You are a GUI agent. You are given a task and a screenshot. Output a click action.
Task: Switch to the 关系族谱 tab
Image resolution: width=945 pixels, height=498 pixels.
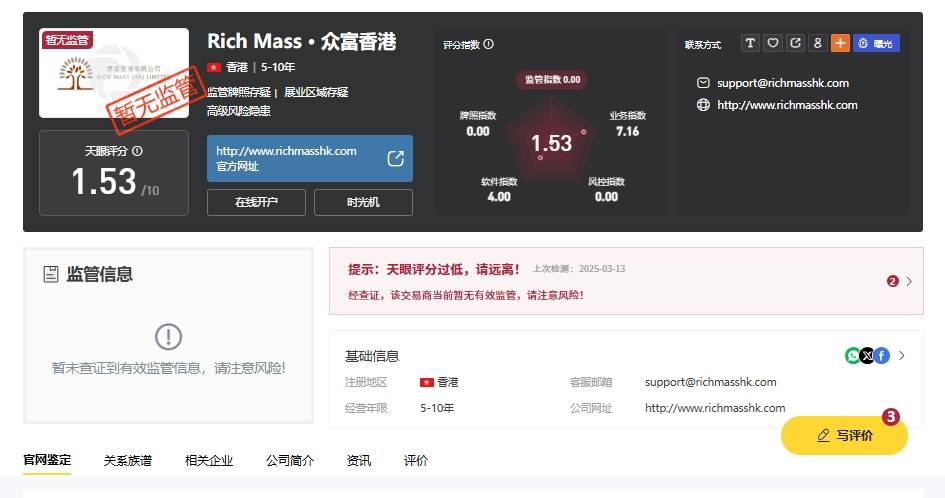point(128,461)
